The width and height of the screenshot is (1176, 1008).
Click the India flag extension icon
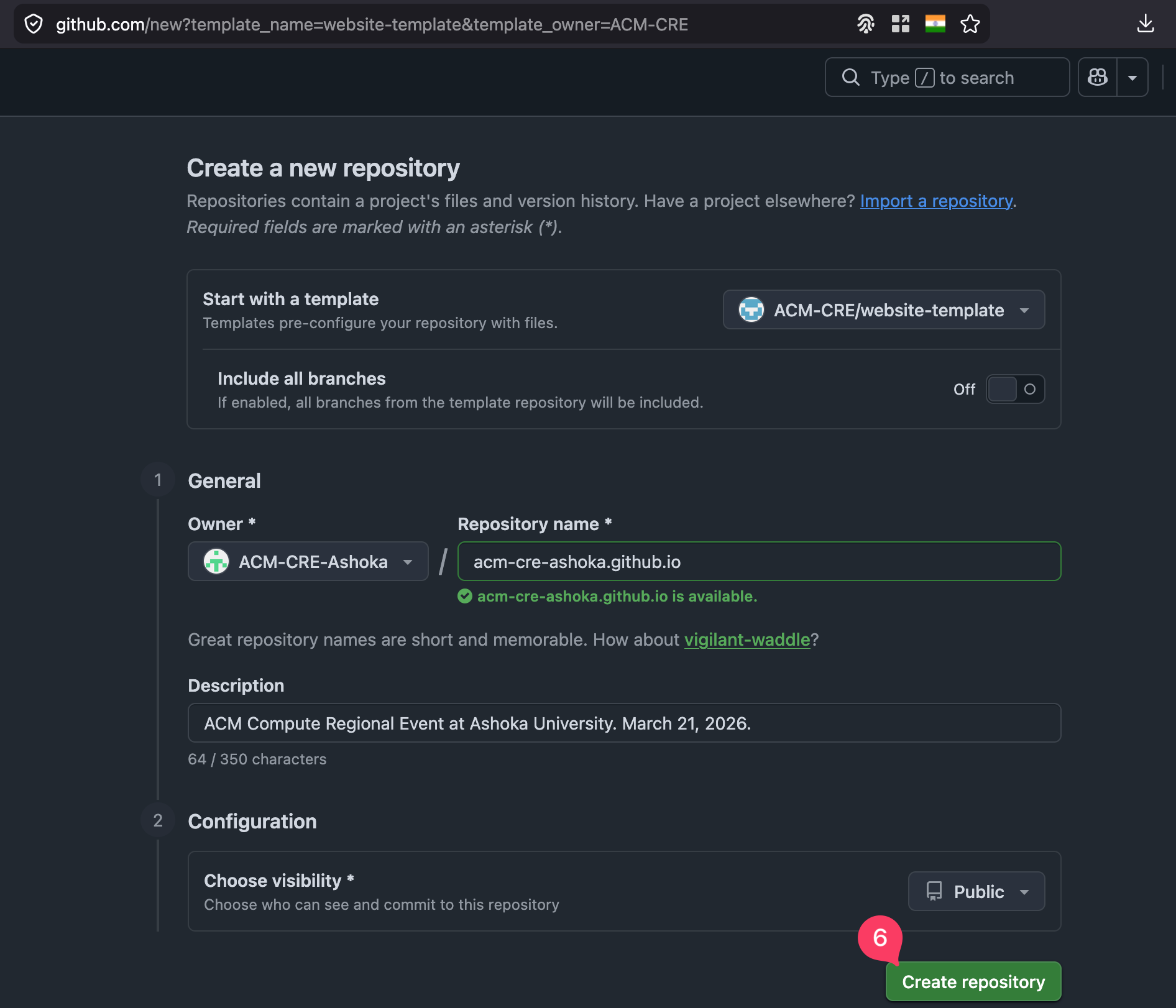(x=935, y=24)
